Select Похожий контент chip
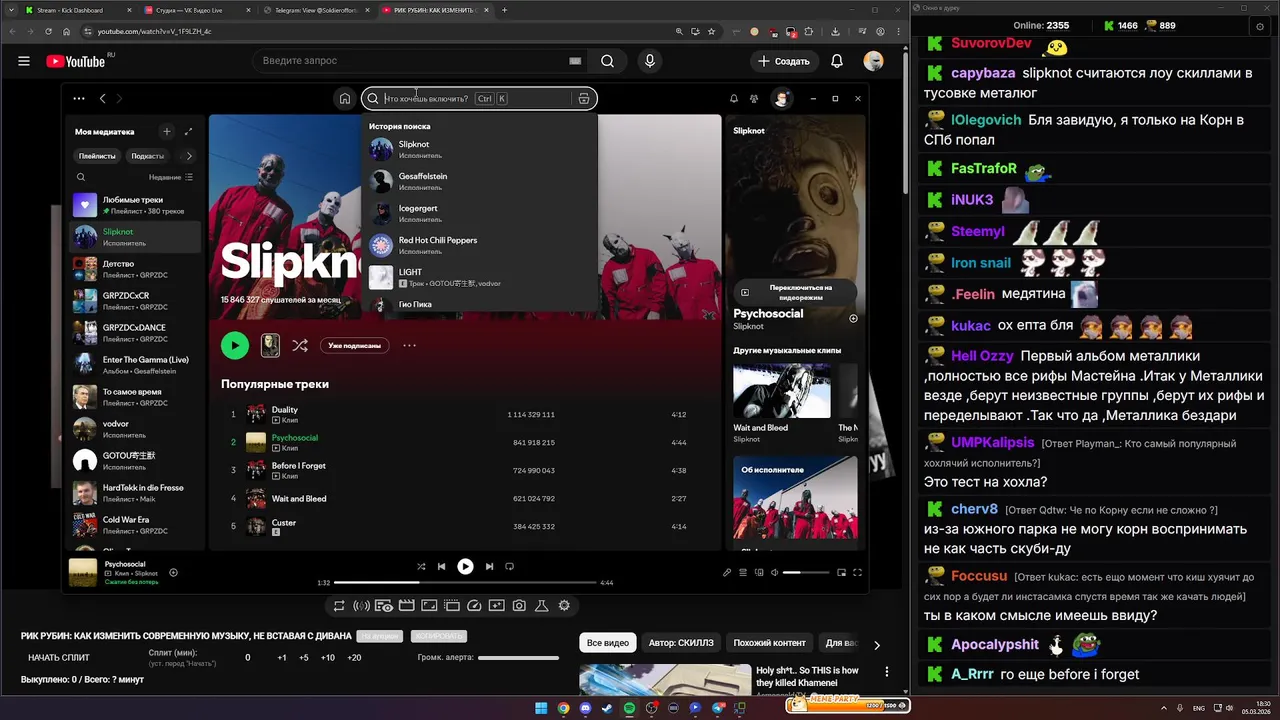Viewport: 1280px width, 720px height. [769, 643]
